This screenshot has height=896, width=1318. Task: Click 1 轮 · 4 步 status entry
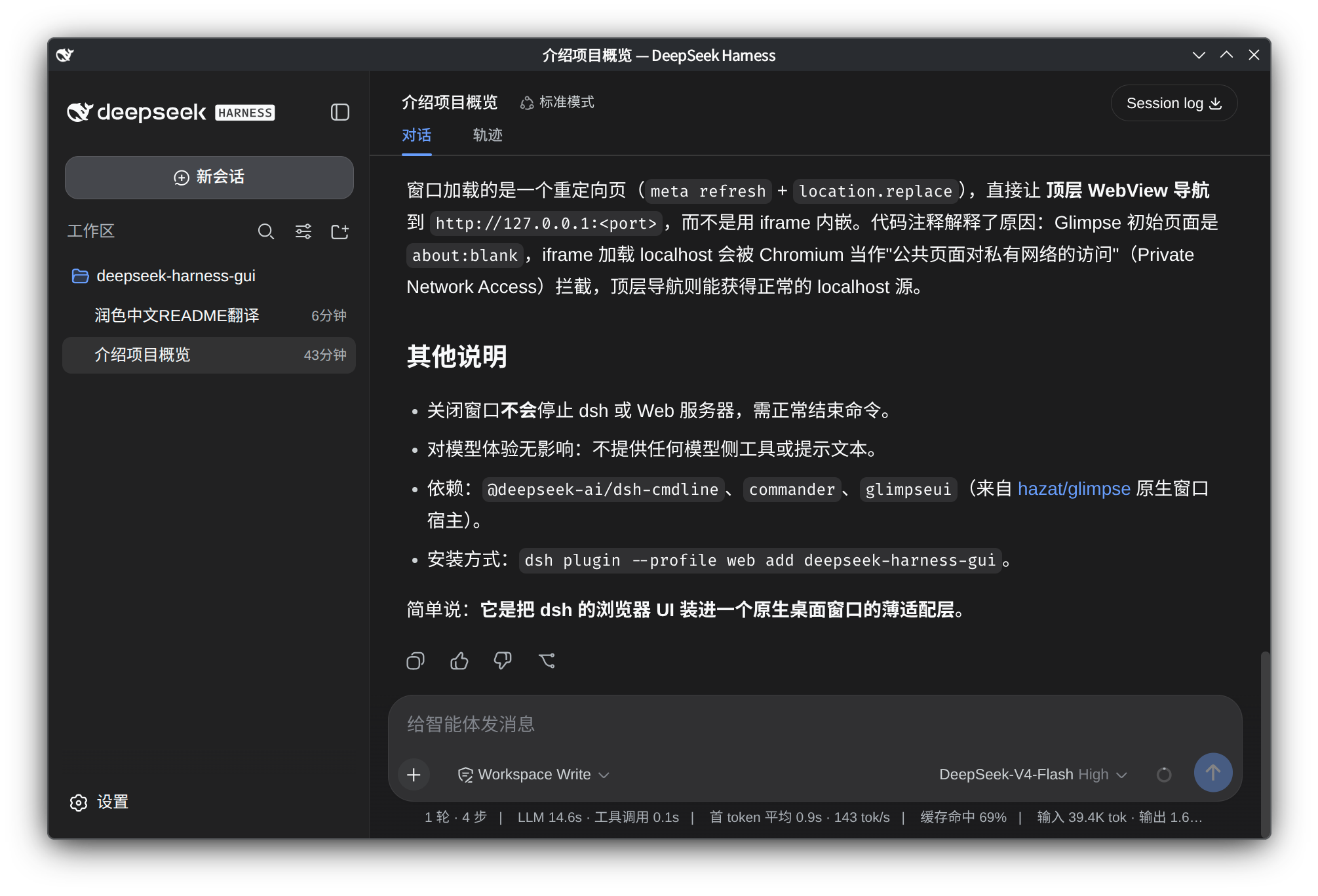click(x=455, y=817)
